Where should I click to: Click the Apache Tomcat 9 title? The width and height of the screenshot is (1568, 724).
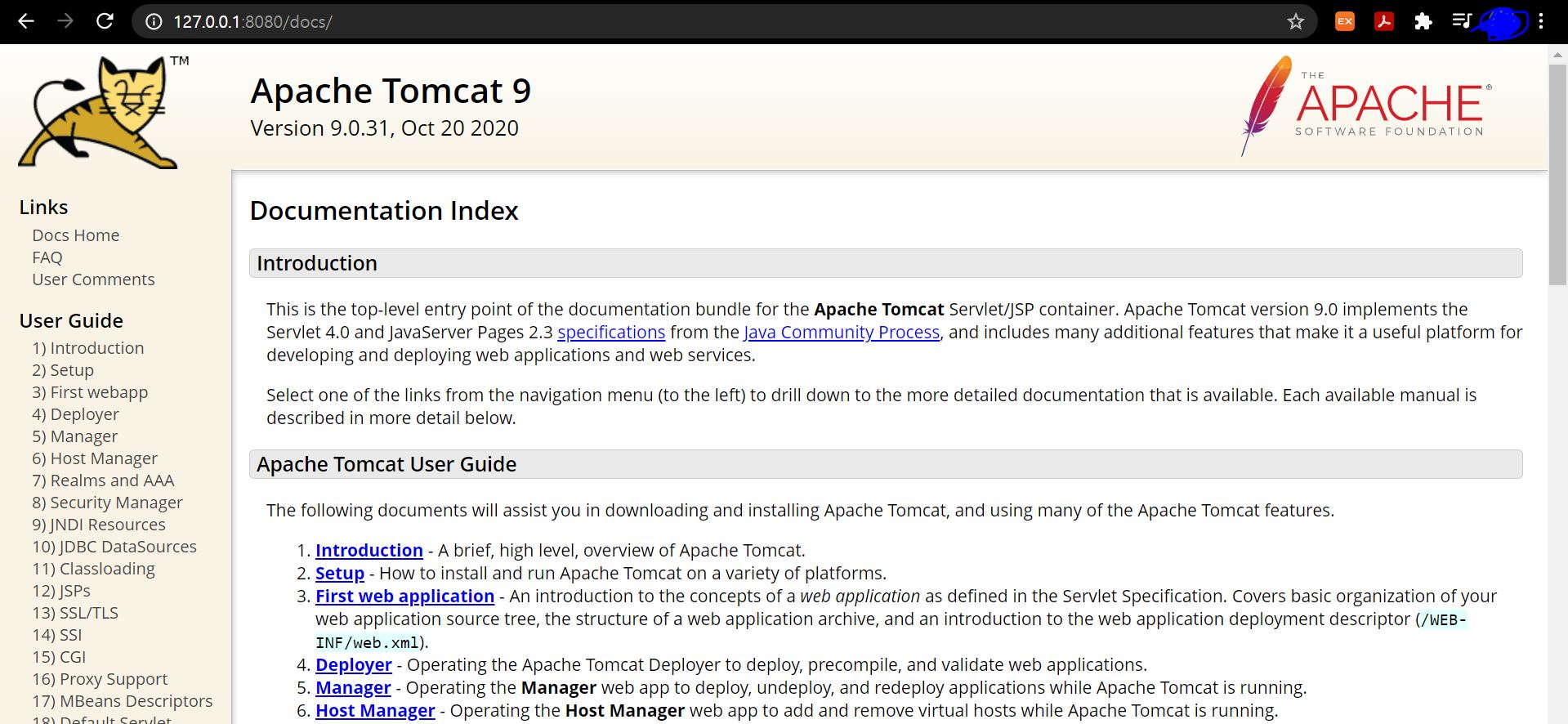pyautogui.click(x=391, y=91)
